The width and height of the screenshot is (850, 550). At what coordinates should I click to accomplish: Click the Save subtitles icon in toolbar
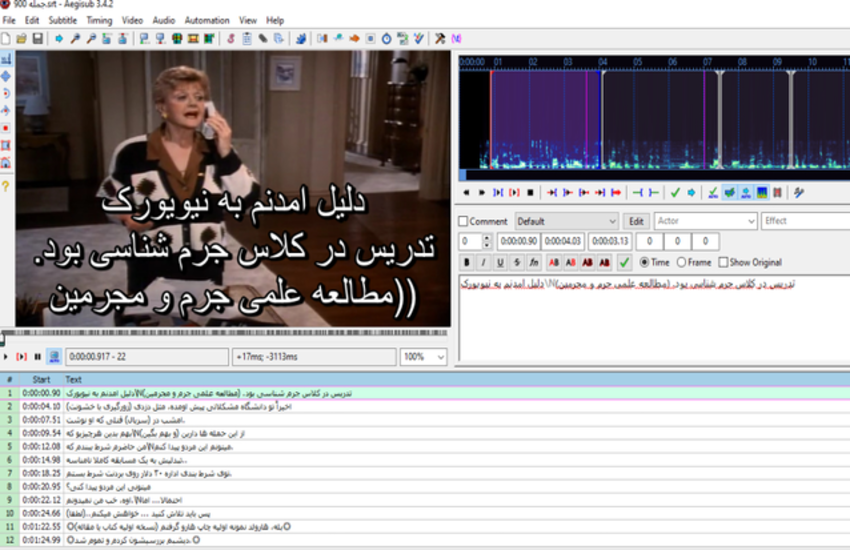(37, 39)
